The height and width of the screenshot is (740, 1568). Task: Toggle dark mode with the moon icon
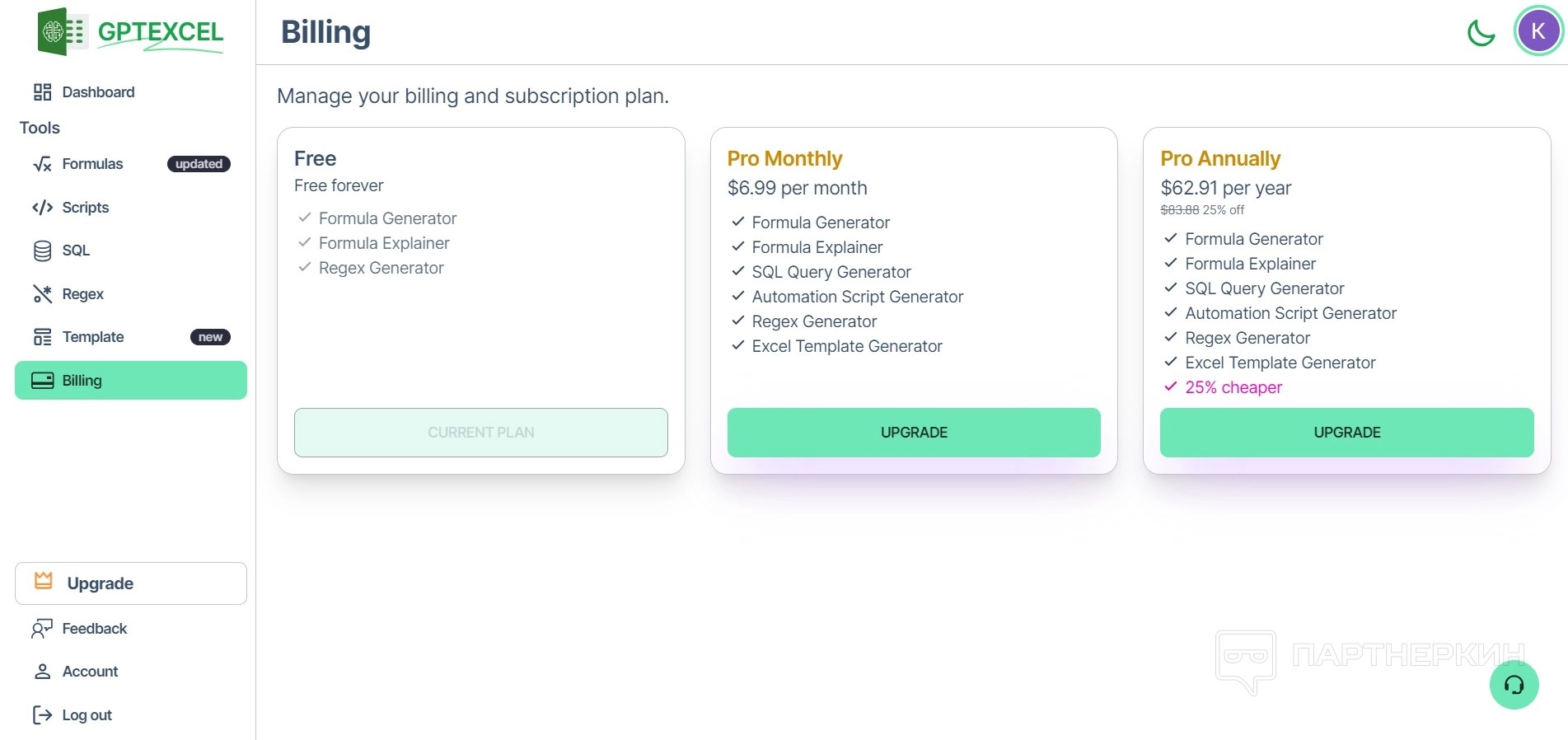tap(1481, 33)
